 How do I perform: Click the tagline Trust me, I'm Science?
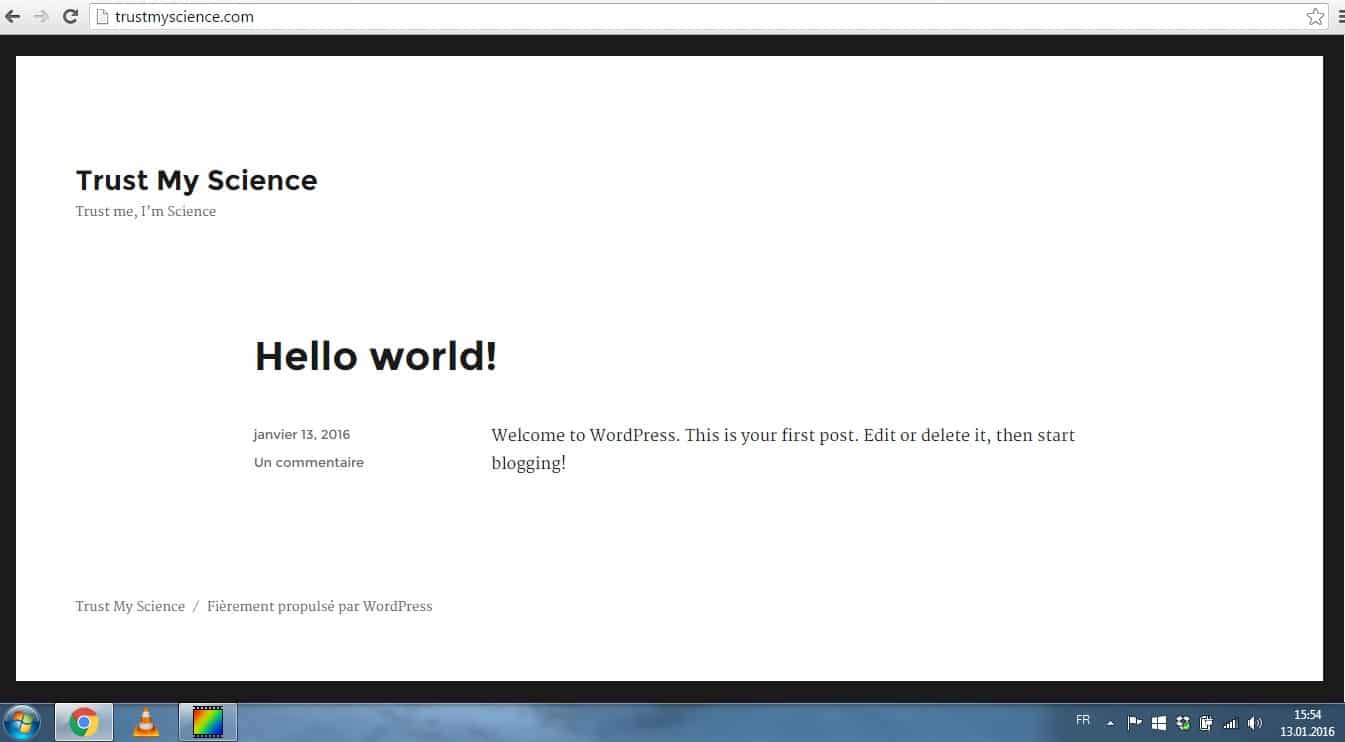pyautogui.click(x=146, y=211)
